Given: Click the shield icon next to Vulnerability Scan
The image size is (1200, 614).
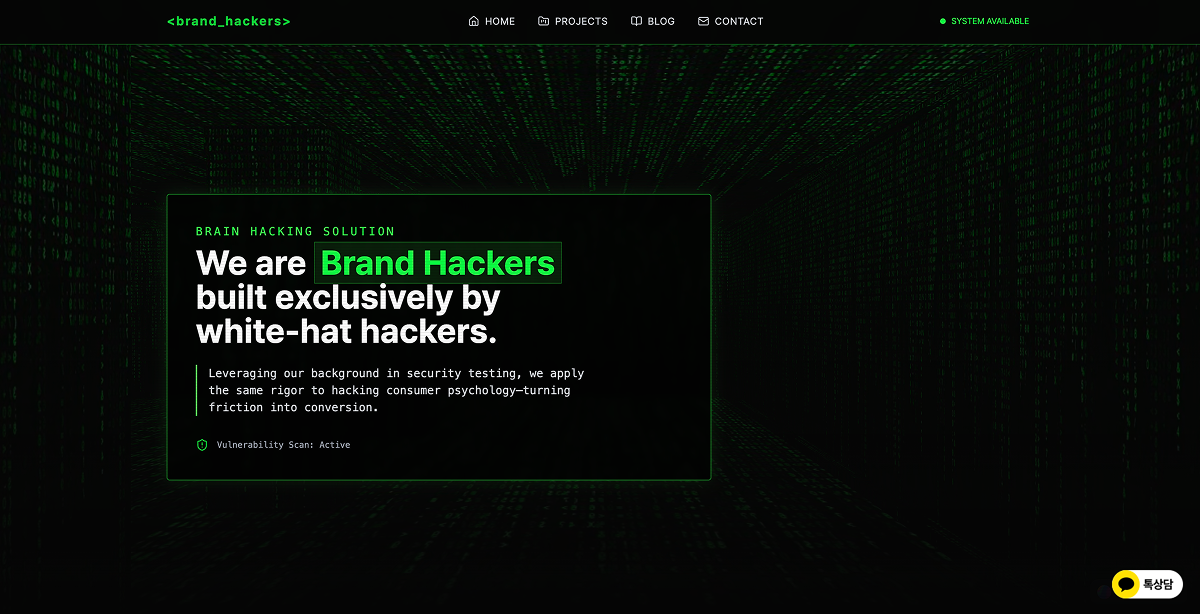Looking at the screenshot, I should coord(202,445).
